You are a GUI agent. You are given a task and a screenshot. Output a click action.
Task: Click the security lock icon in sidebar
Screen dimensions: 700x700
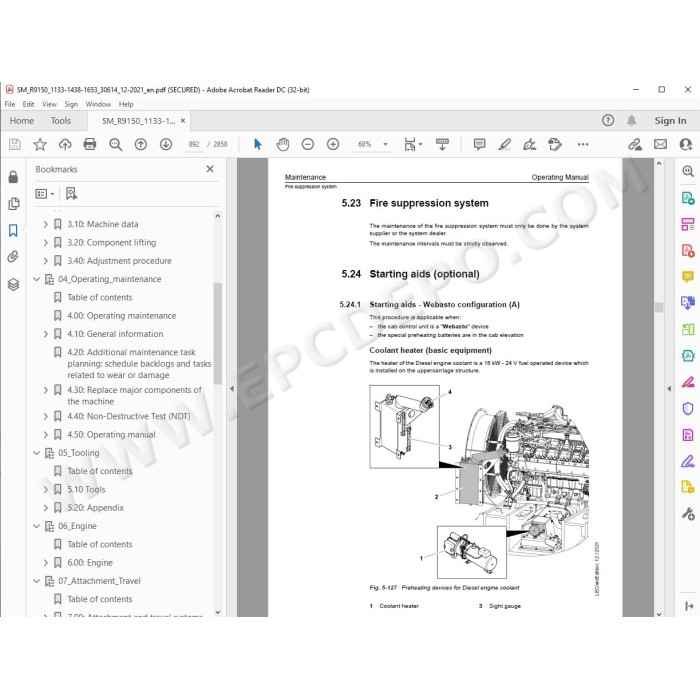(13, 177)
